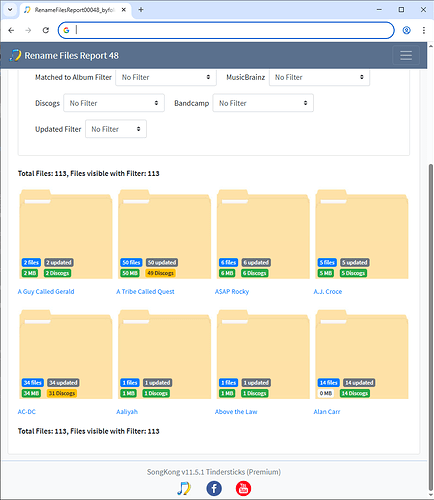Viewport: 434px width, 500px height.
Task: Open the A.J. Croce folder thumbnail
Action: pyautogui.click(x=362, y=234)
